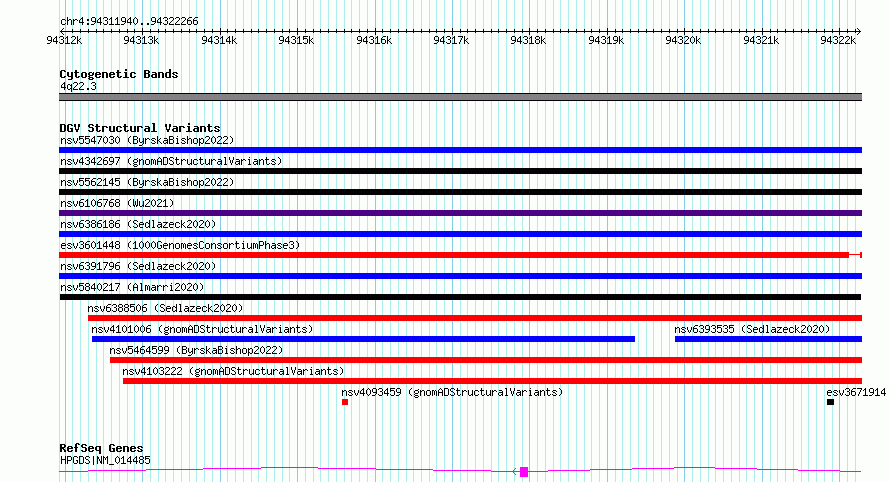The image size is (890, 482).
Task: Click the small red nsv4093459 marker
Action: pyautogui.click(x=345, y=403)
